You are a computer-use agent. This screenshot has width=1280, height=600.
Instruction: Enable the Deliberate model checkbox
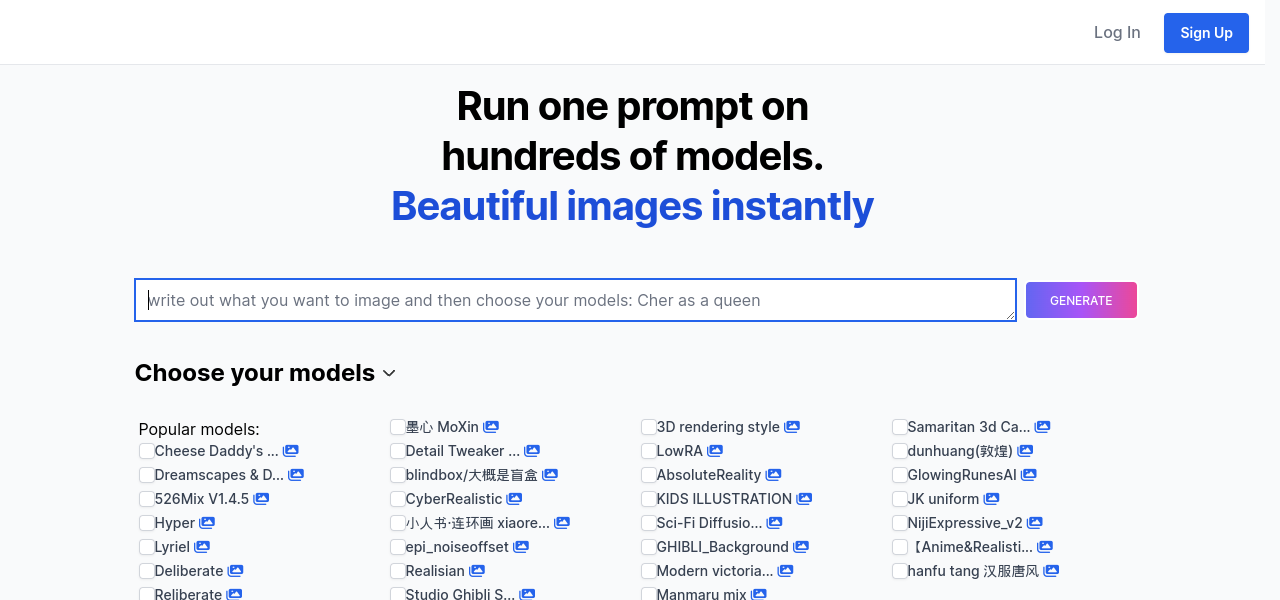coord(147,571)
